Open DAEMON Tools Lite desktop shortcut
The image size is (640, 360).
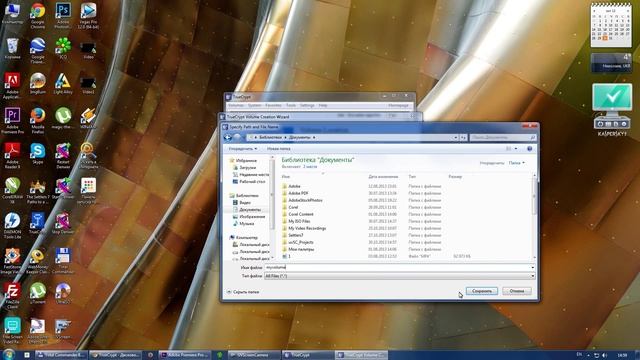12,225
